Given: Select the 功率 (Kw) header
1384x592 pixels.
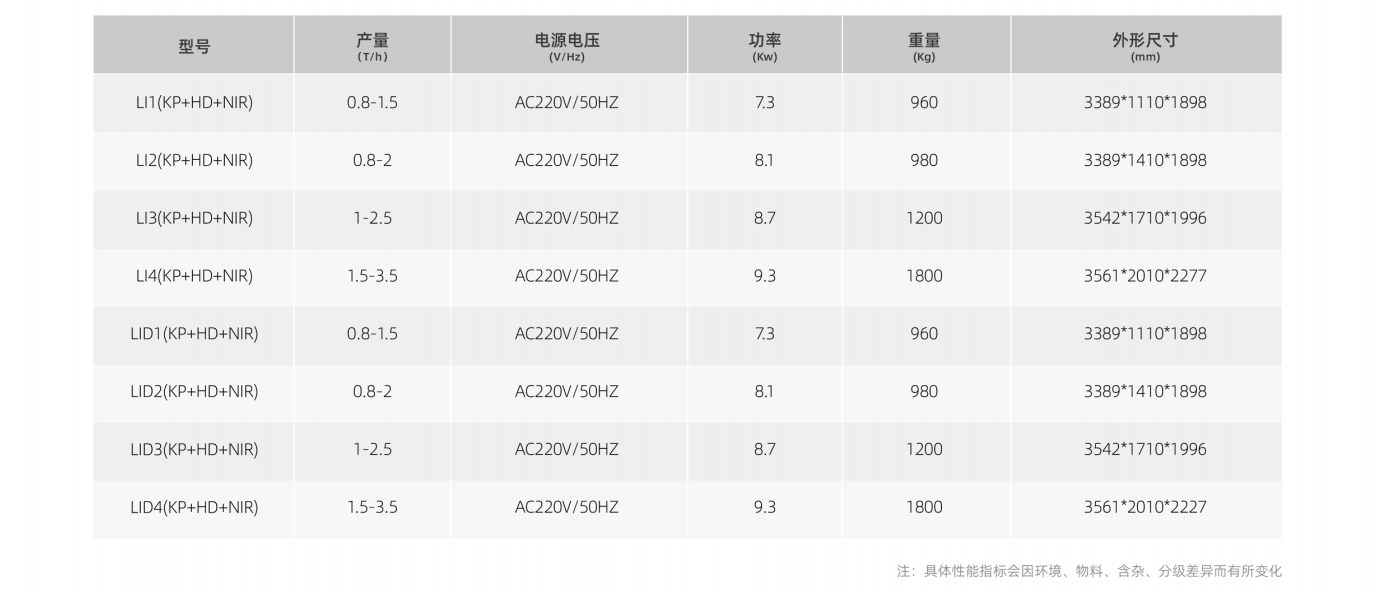Looking at the screenshot, I should tap(765, 46).
